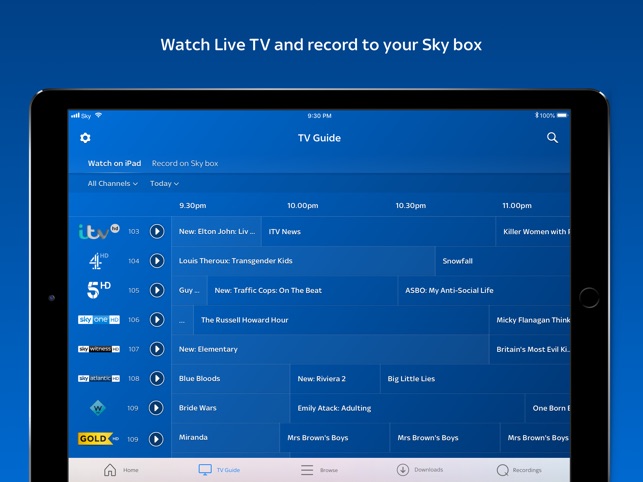Tap the battery indicator in status bar

[x=562, y=115]
